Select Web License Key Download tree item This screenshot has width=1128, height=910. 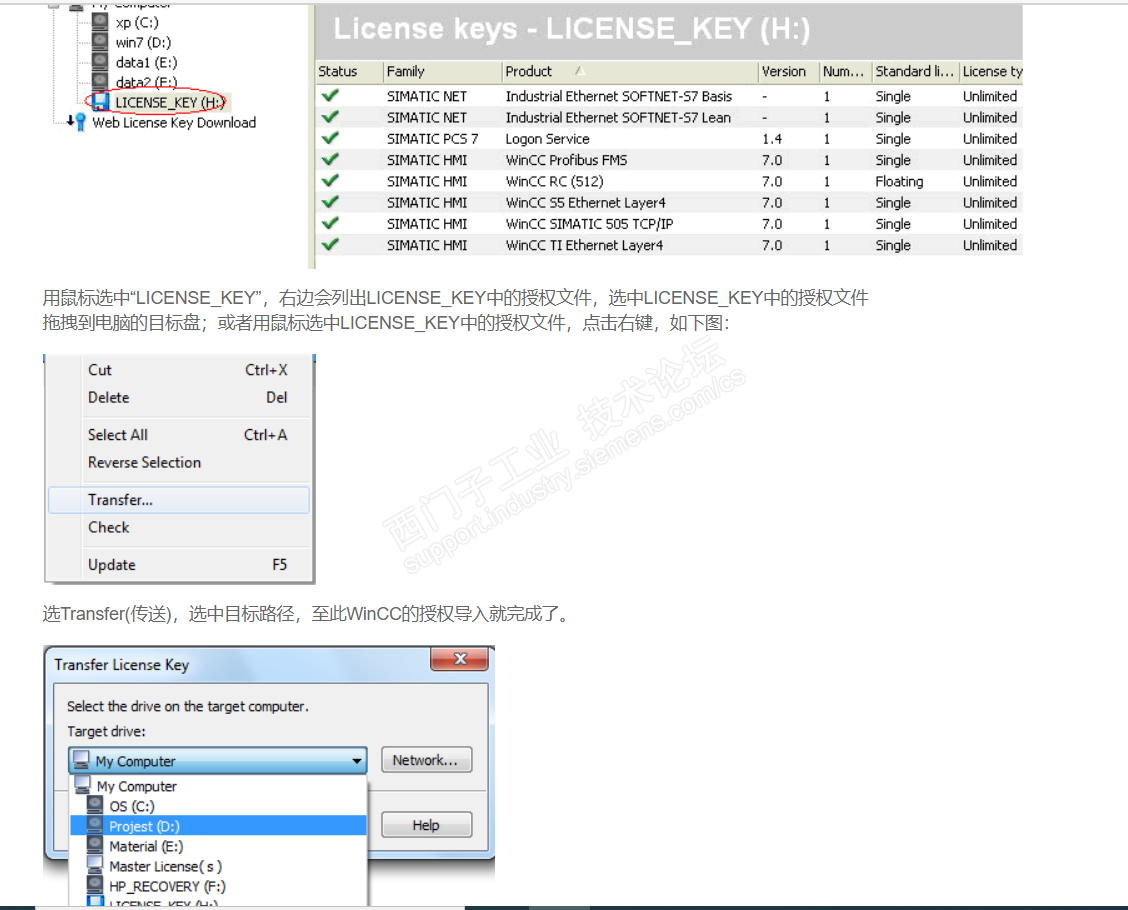coord(173,122)
